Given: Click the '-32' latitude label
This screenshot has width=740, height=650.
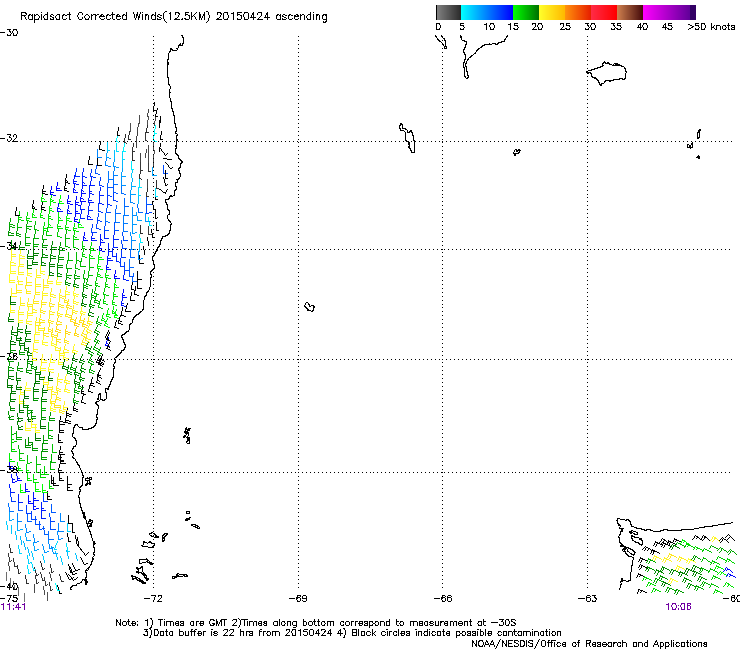Looking at the screenshot, I should (9, 138).
